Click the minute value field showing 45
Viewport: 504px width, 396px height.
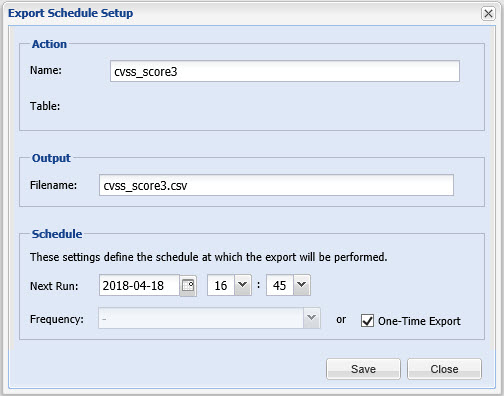pos(280,285)
